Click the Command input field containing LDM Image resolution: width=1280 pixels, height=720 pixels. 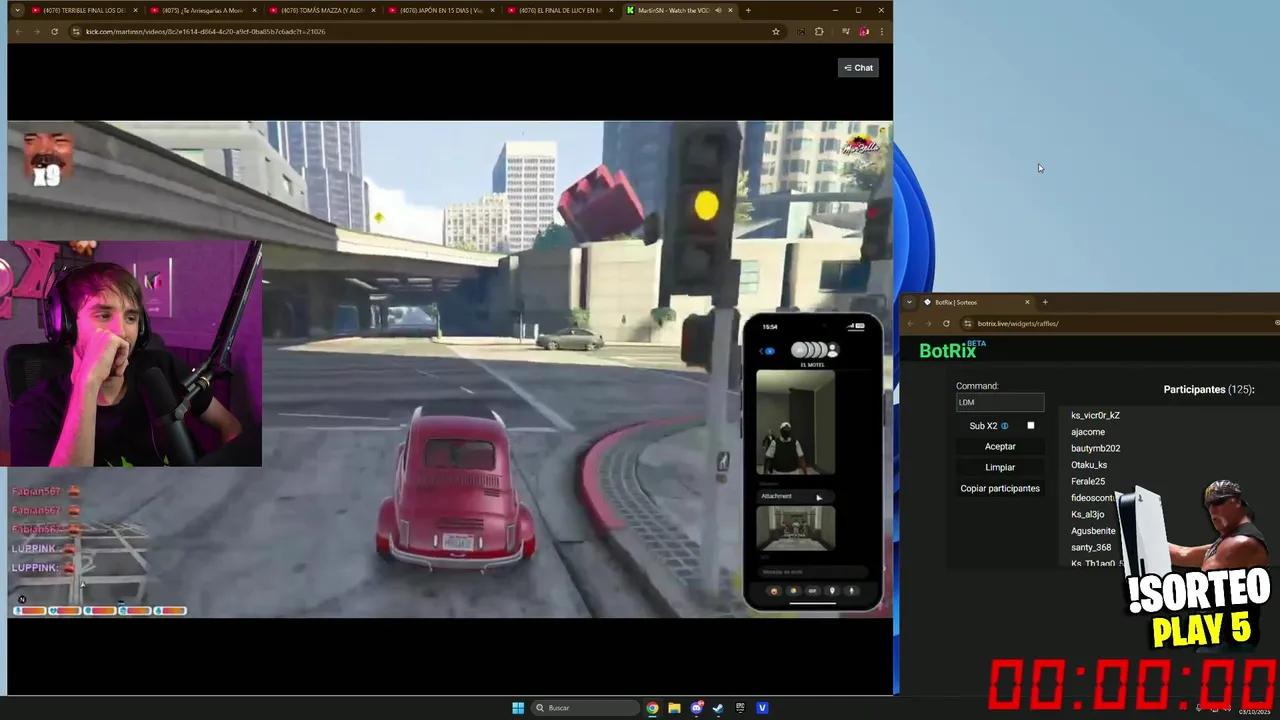pos(1000,402)
